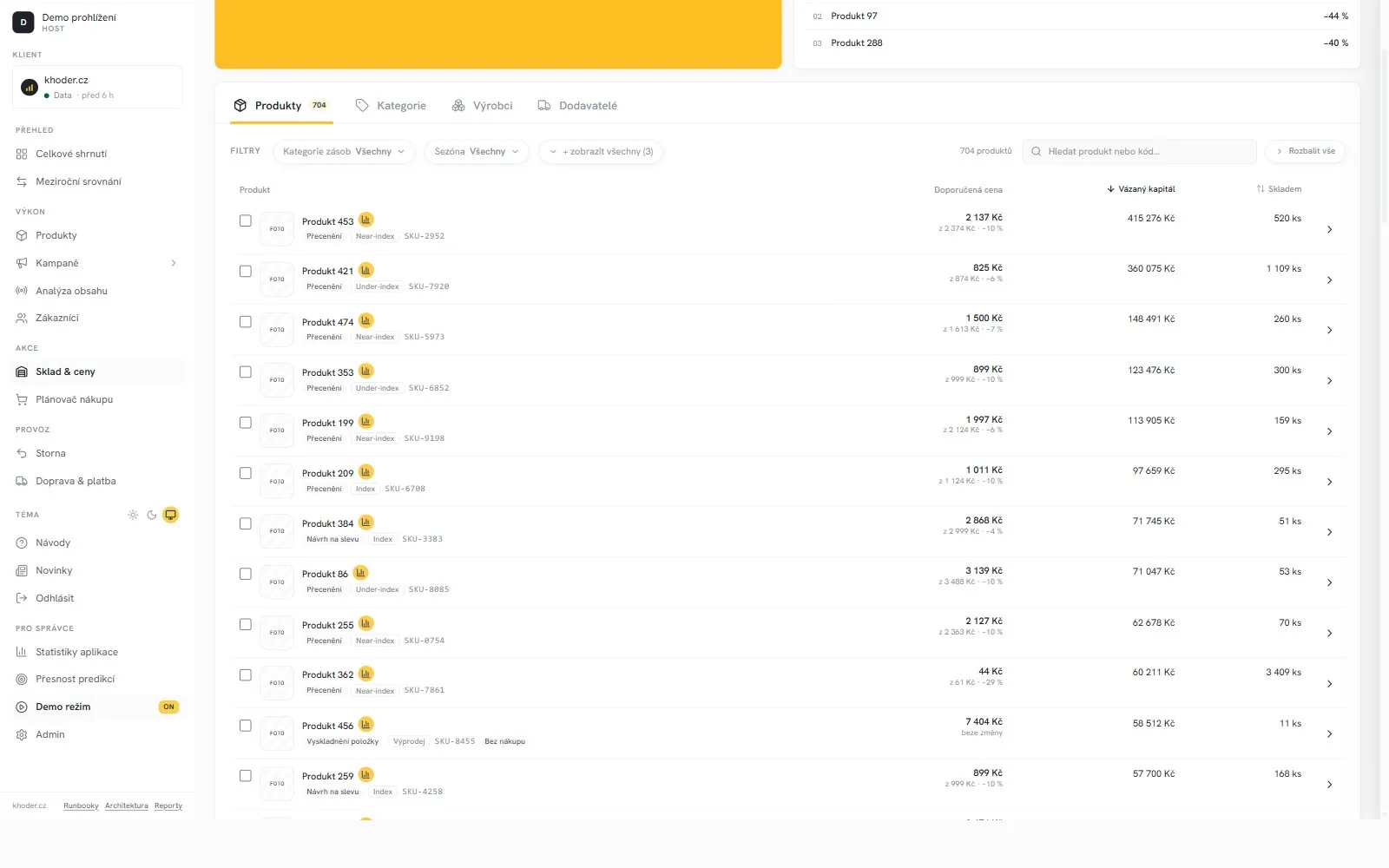
Task: Select system theme monitor icon
Action: pyautogui.click(x=171, y=515)
